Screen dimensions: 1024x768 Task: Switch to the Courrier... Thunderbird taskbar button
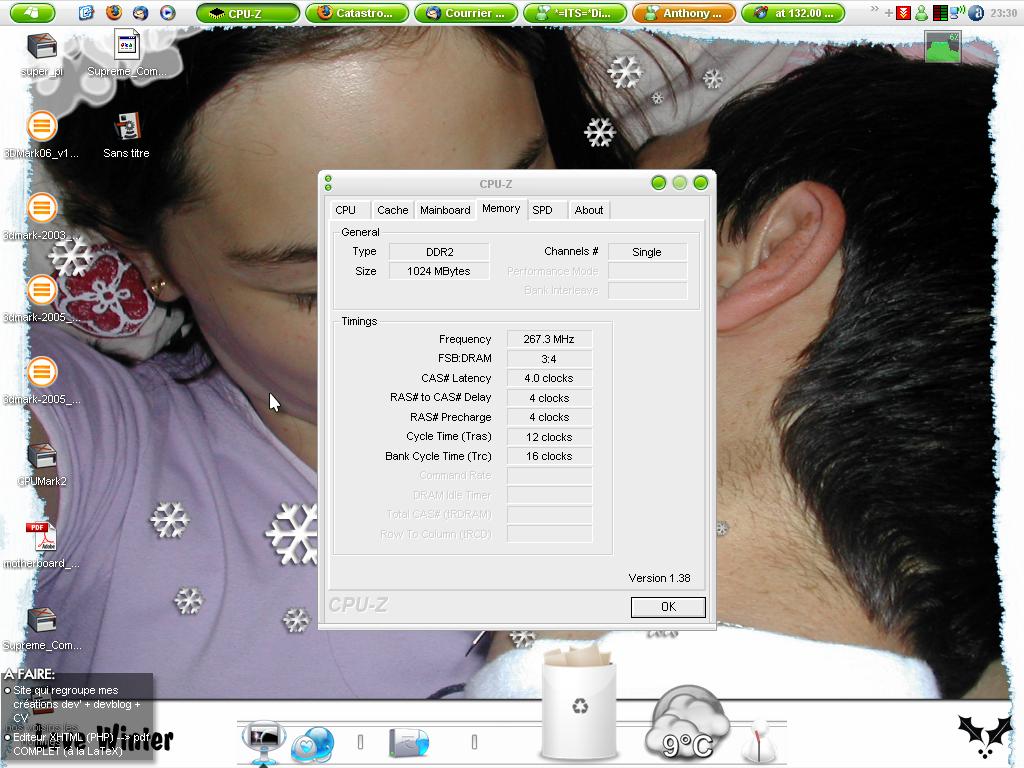pyautogui.click(x=466, y=13)
